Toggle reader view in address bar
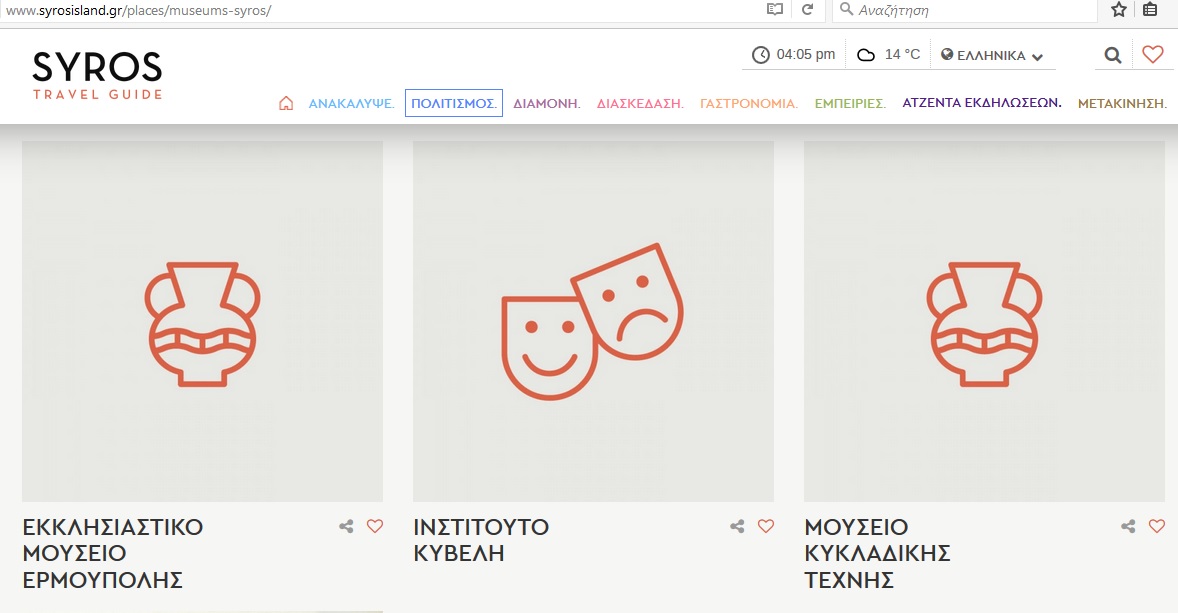 click(774, 10)
